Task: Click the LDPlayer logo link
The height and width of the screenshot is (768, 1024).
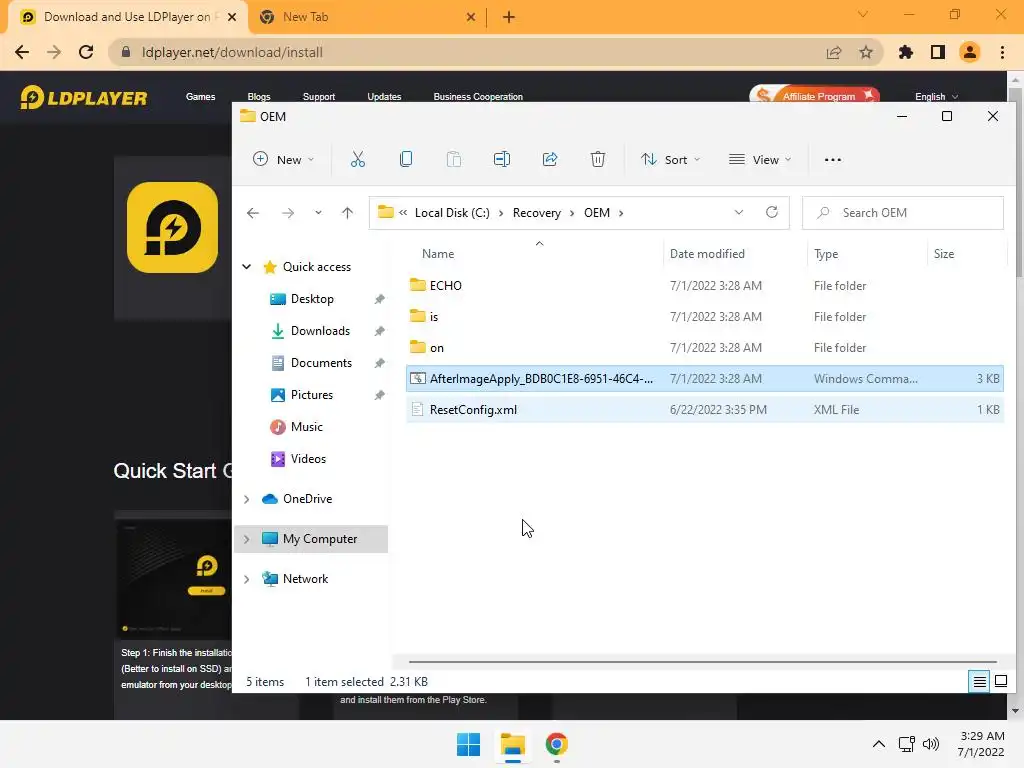Action: [x=84, y=98]
